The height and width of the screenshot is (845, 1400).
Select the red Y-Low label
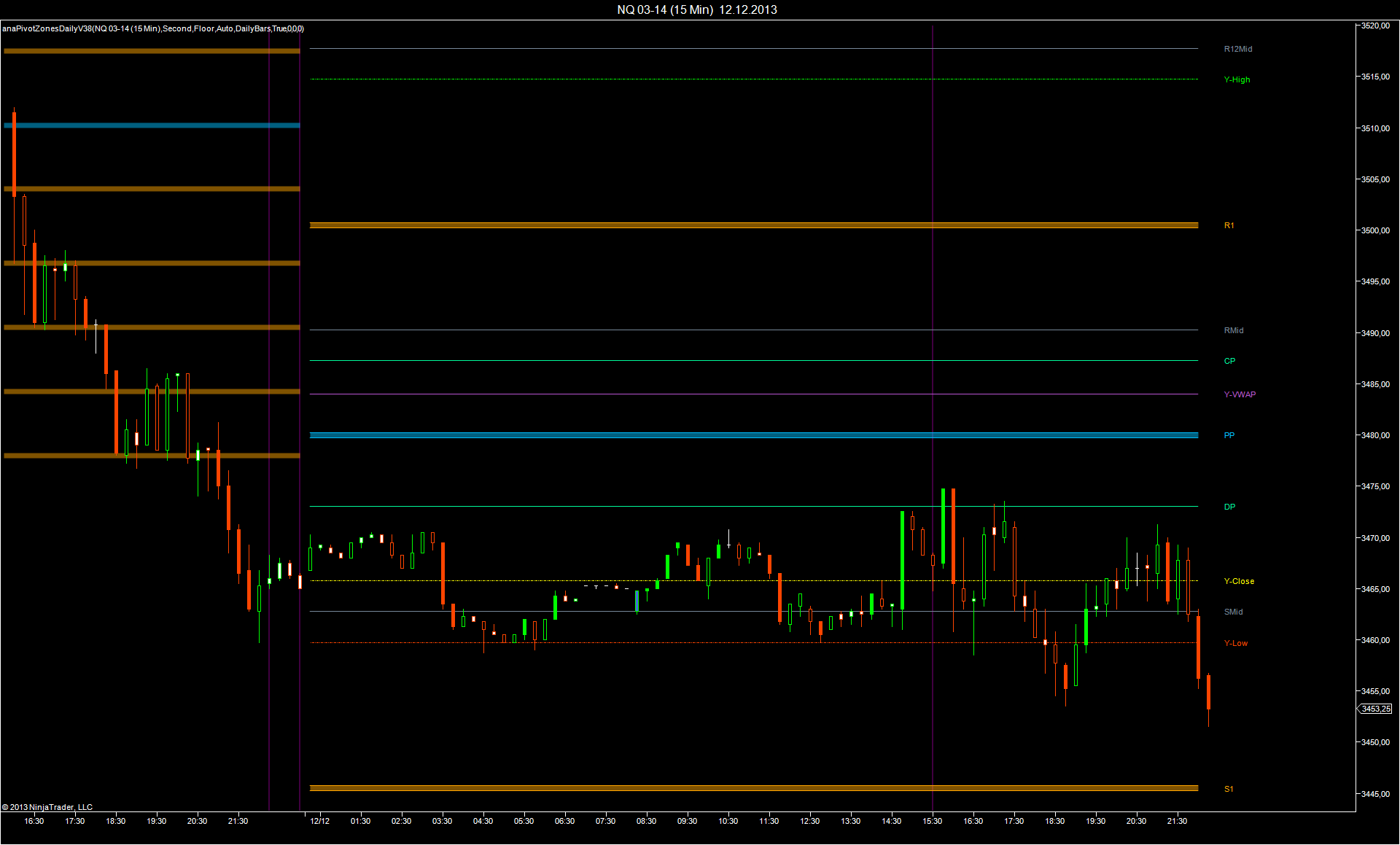tap(1235, 643)
